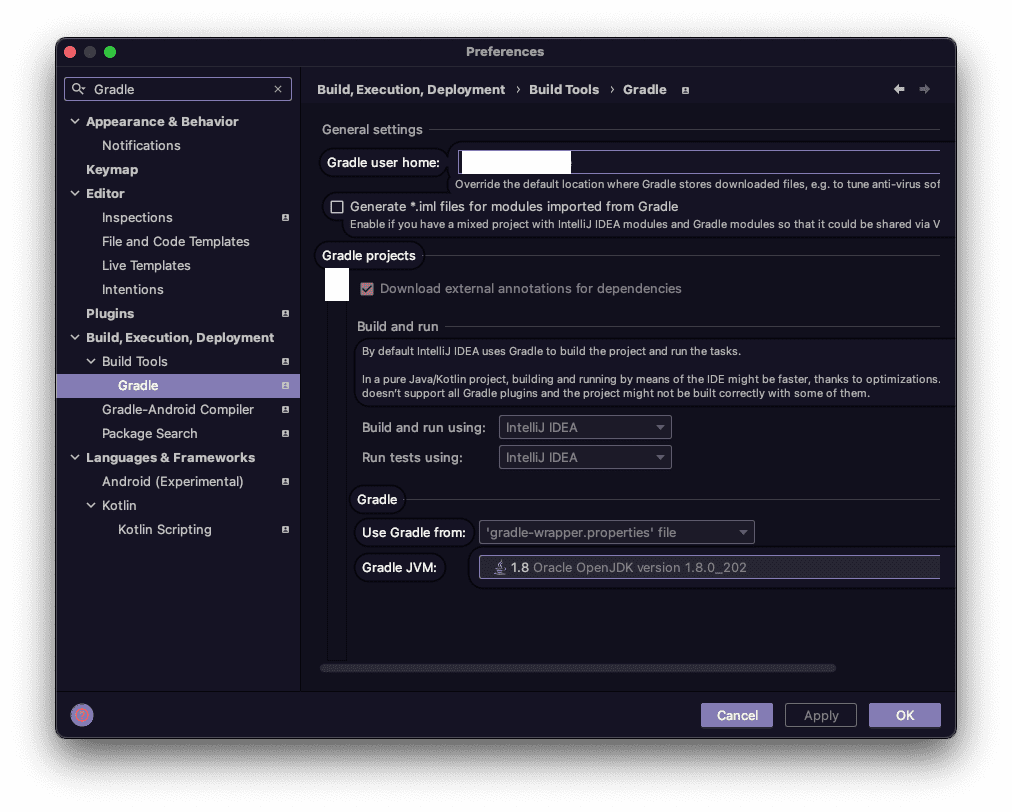Select Intentions settings
This screenshot has height=812, width=1012.
132,290
